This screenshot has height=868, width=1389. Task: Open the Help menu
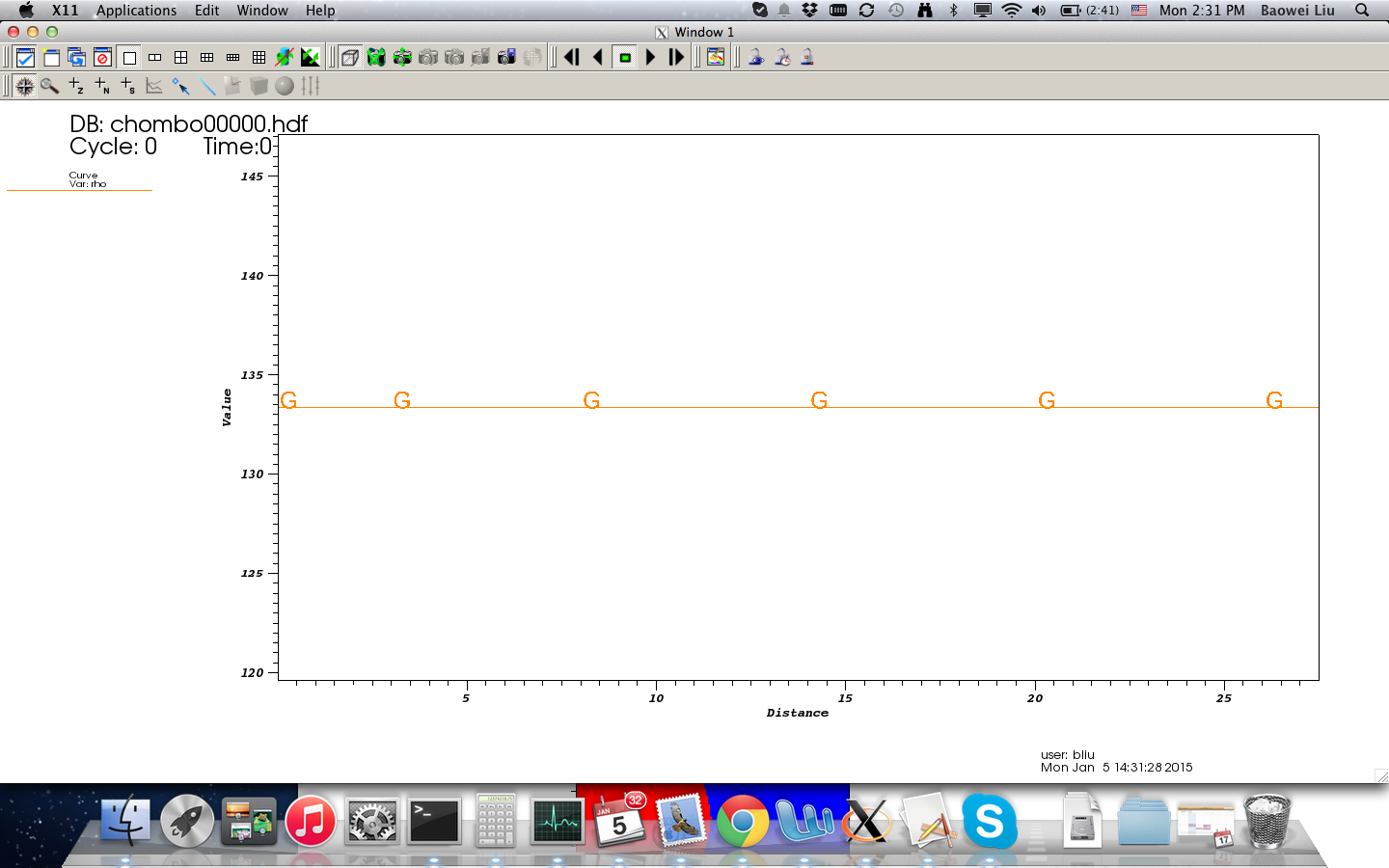pyautogui.click(x=320, y=11)
